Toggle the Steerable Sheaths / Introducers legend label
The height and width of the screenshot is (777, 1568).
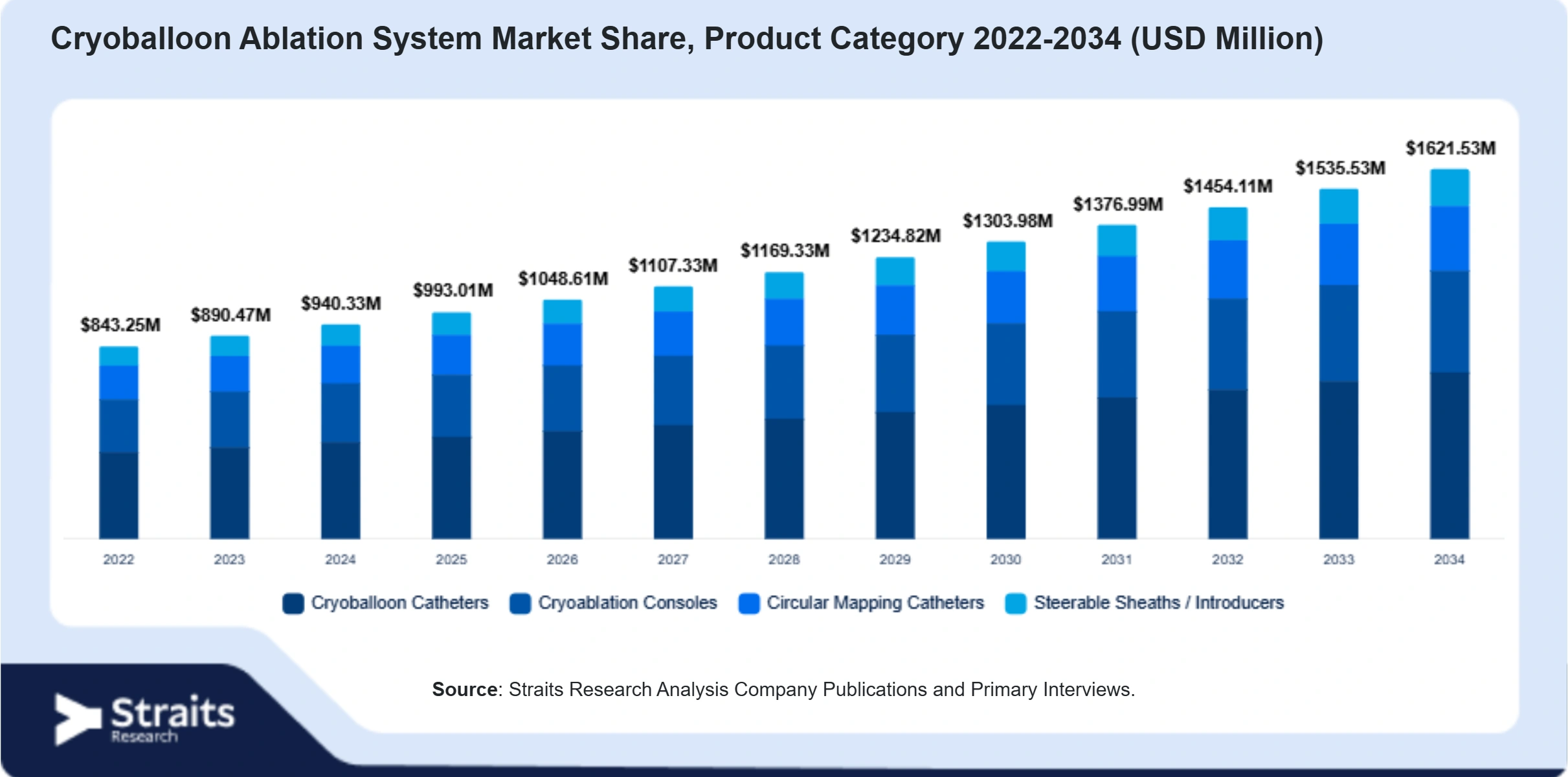(1159, 603)
